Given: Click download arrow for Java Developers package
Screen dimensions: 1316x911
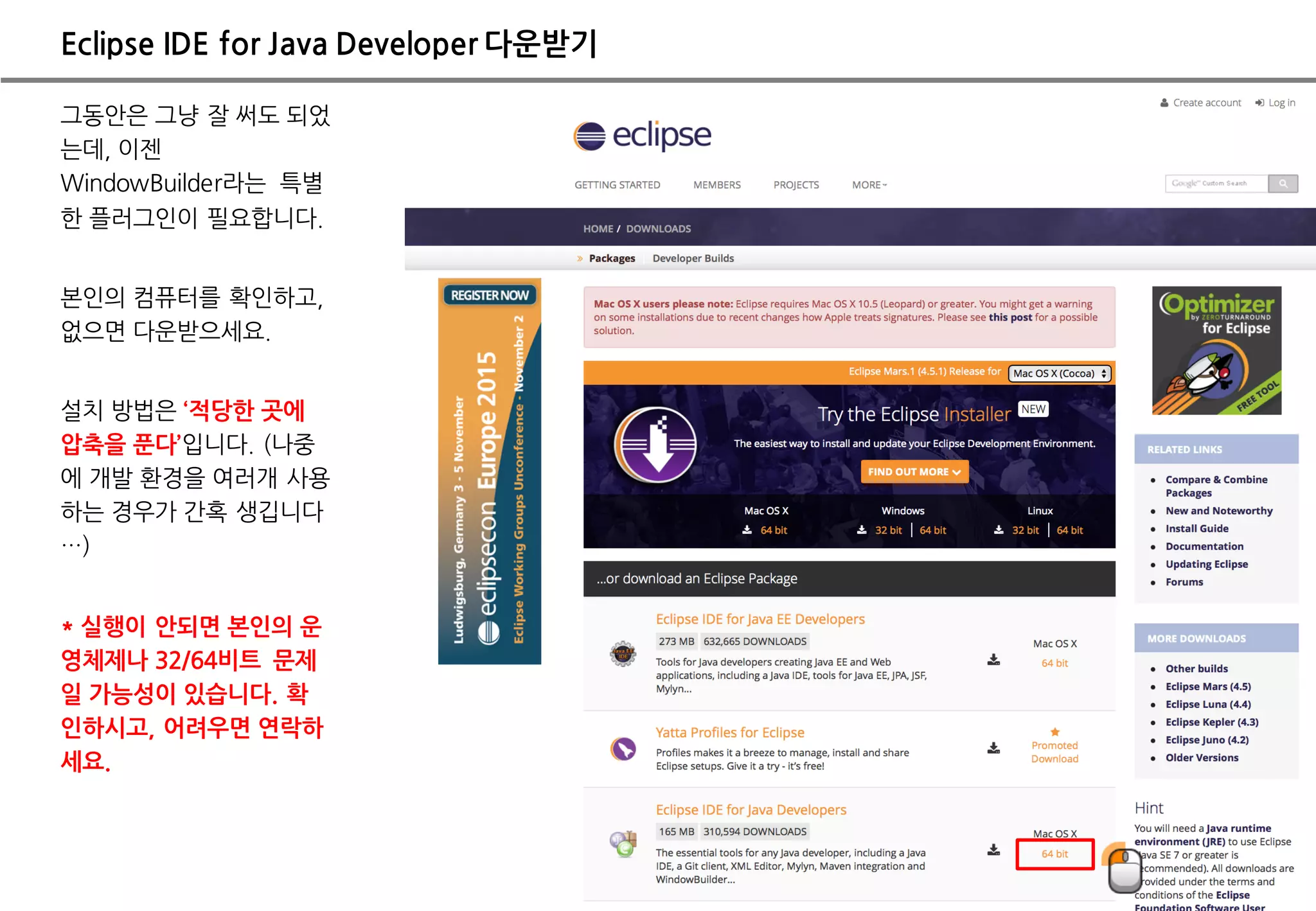Looking at the screenshot, I should coord(993,850).
